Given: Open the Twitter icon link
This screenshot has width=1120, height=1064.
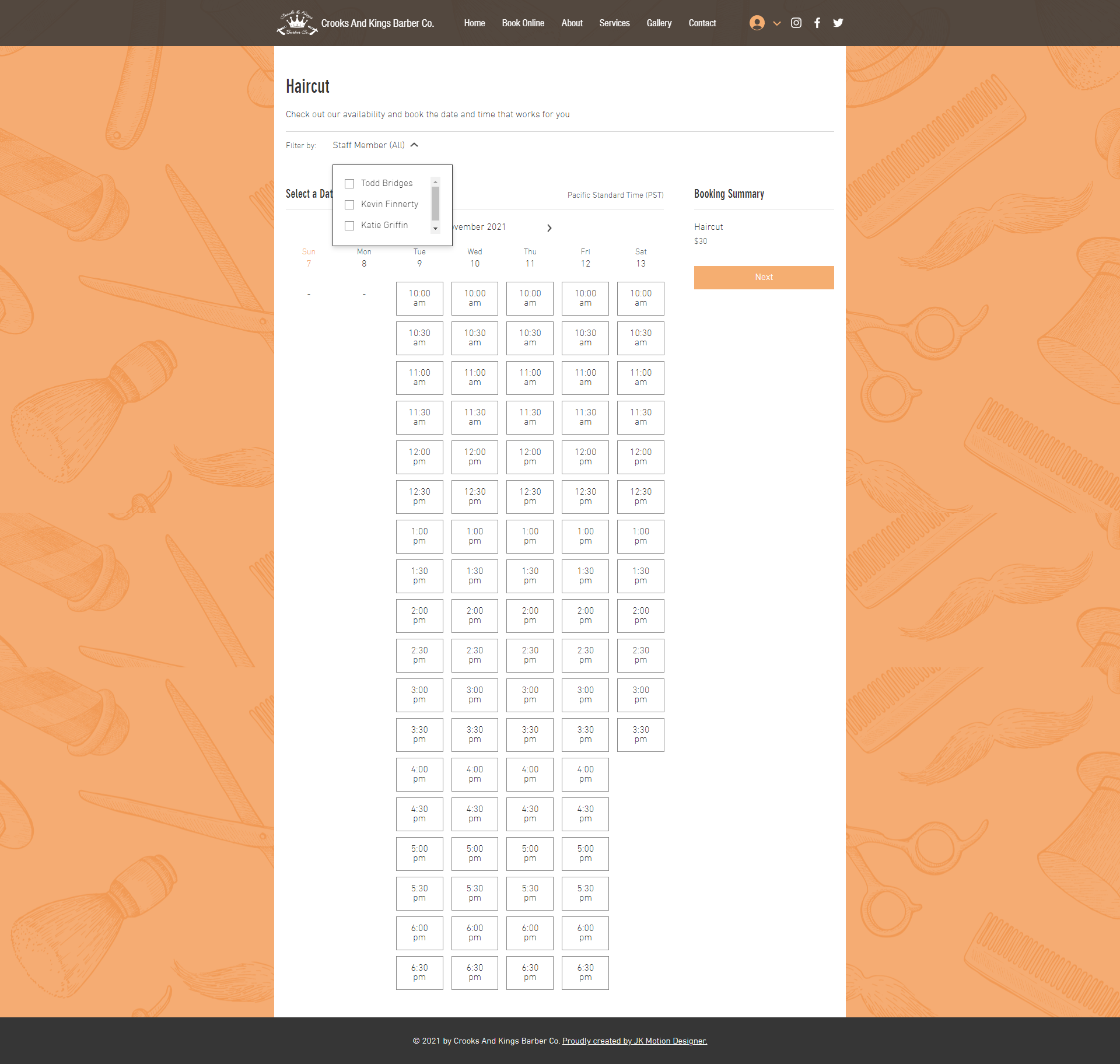Looking at the screenshot, I should [x=838, y=23].
